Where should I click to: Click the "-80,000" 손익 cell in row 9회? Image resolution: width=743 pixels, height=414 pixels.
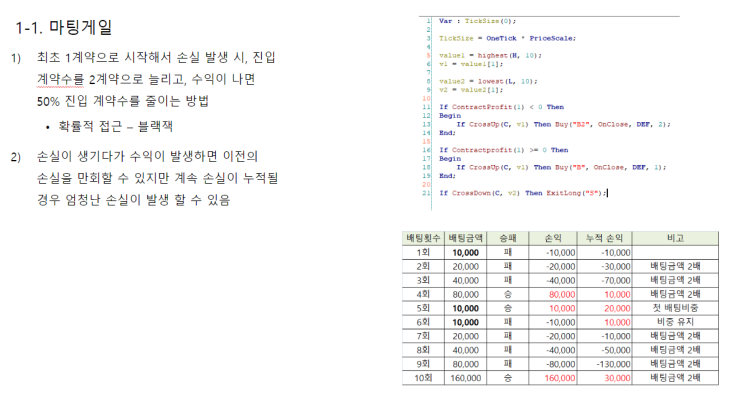click(x=553, y=364)
